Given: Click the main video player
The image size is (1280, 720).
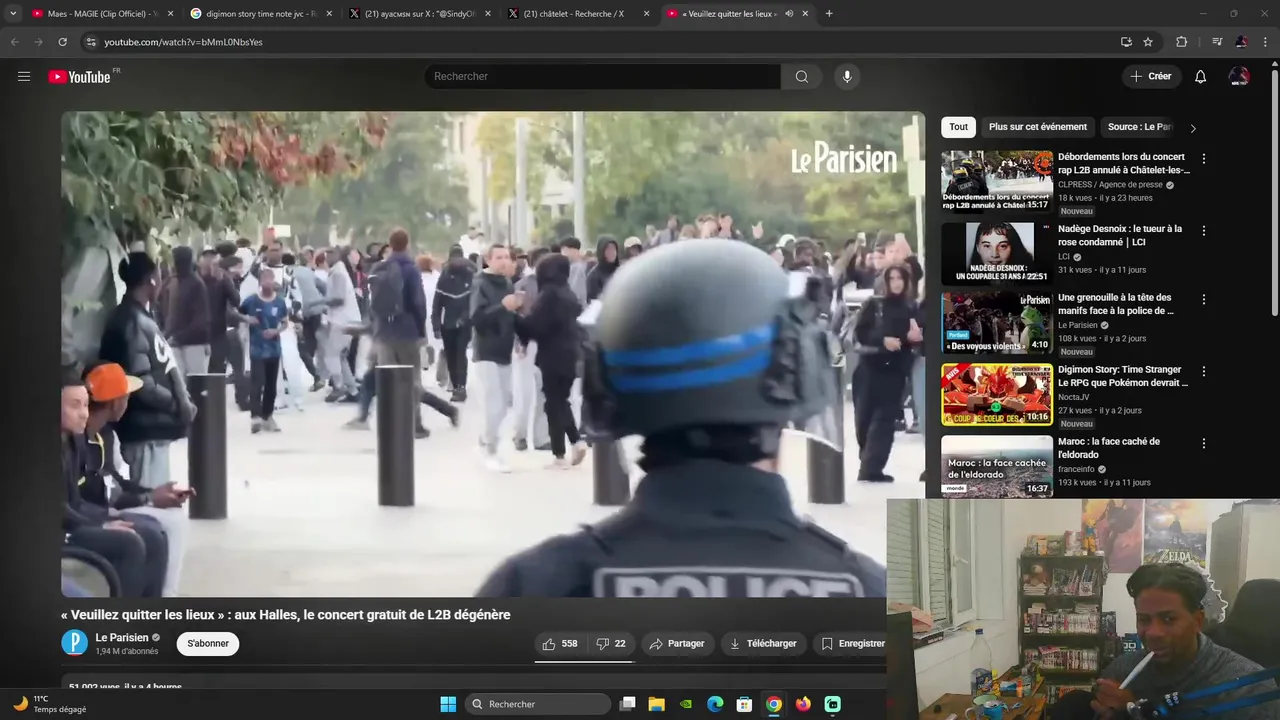Looking at the screenshot, I should point(493,354).
